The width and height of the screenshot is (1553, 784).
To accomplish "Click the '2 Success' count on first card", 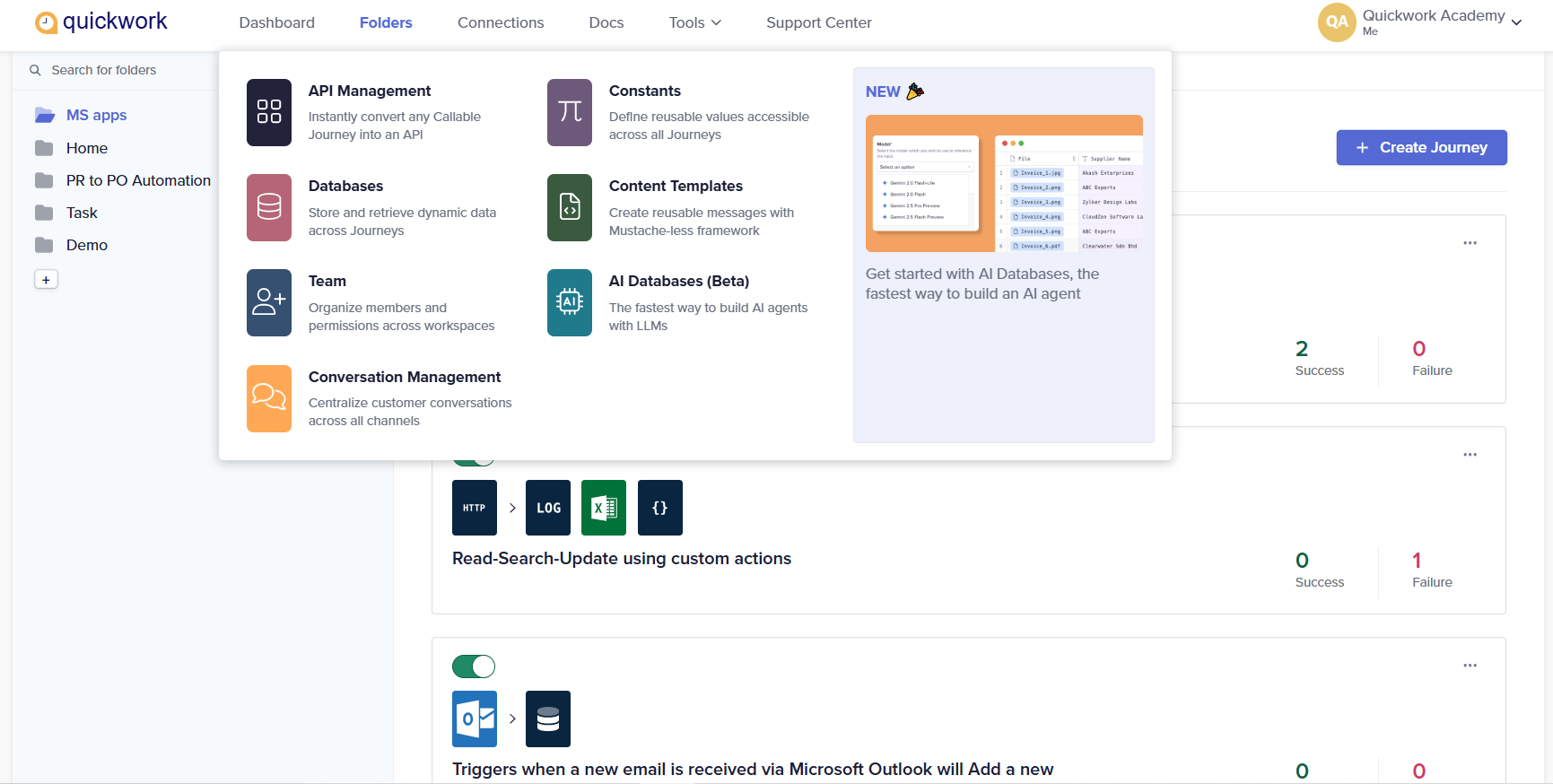I will [1320, 358].
